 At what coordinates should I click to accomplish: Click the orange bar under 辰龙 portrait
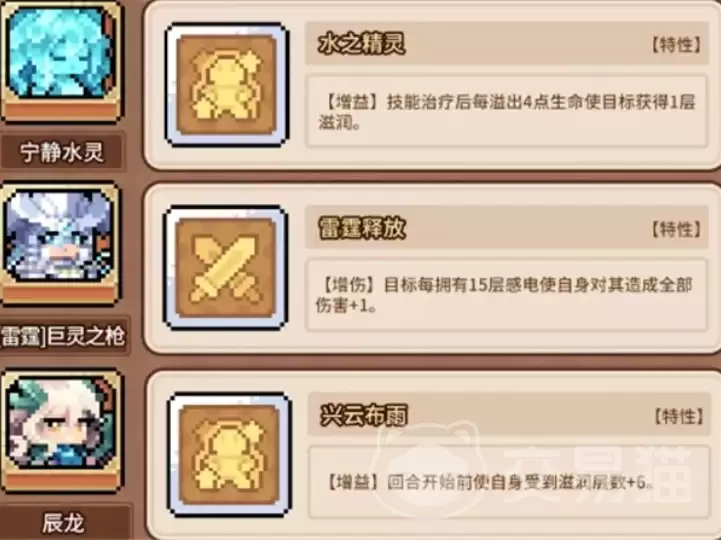tap(60, 481)
